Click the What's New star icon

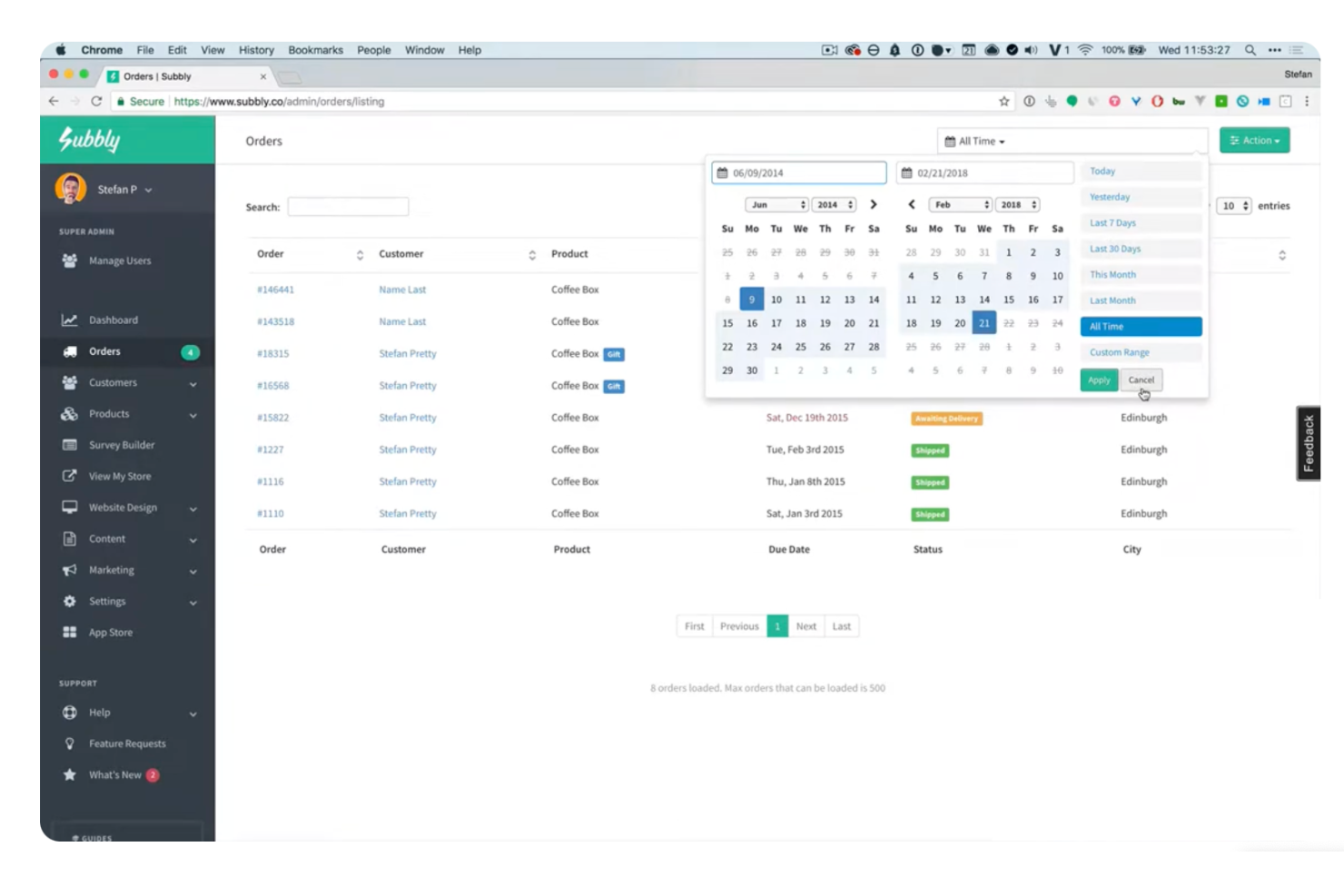(70, 774)
